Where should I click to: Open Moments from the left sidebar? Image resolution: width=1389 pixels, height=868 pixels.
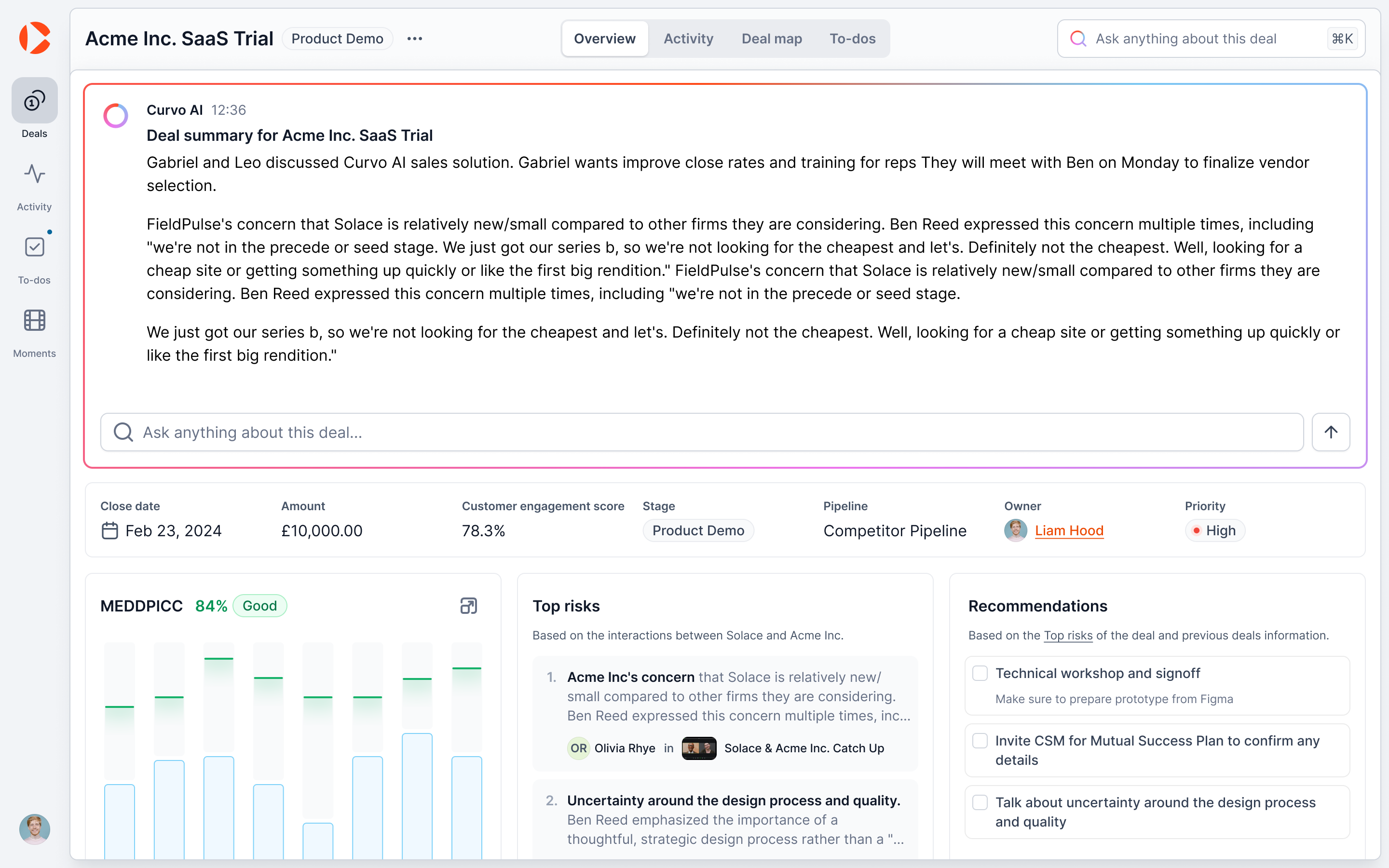tap(34, 320)
